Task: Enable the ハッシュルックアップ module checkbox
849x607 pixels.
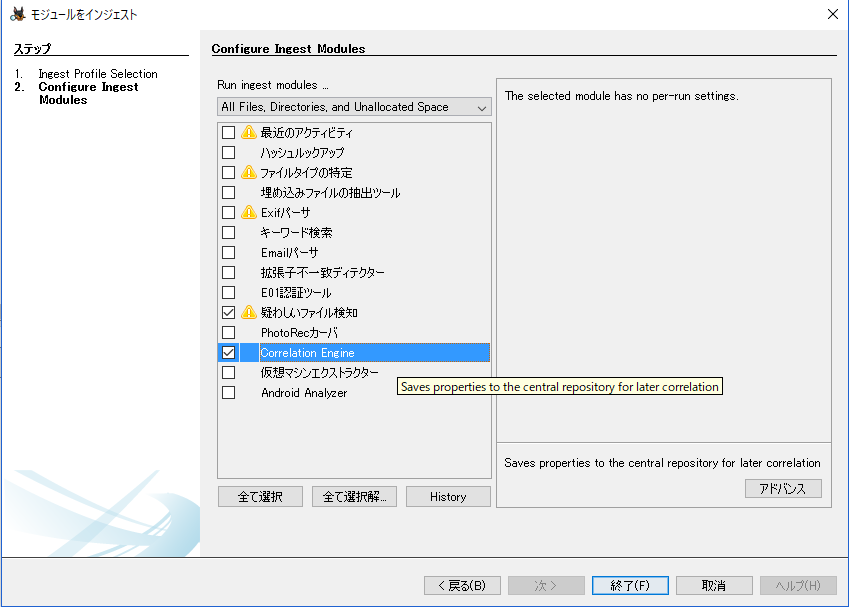Action: click(x=228, y=153)
